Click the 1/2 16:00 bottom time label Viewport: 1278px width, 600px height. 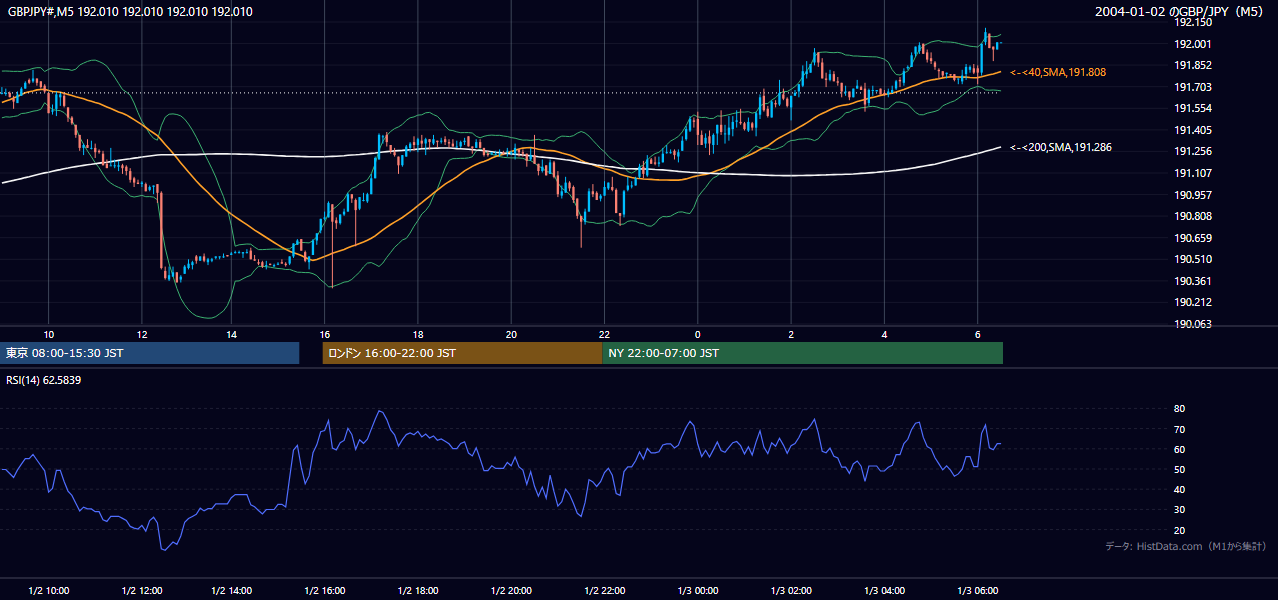324,591
